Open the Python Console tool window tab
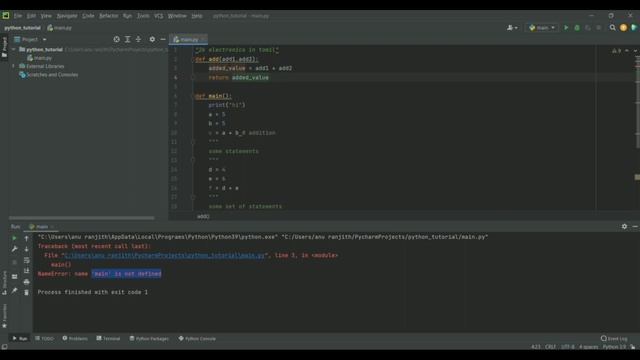Screen dimensions: 640x360 tap(197, 339)
